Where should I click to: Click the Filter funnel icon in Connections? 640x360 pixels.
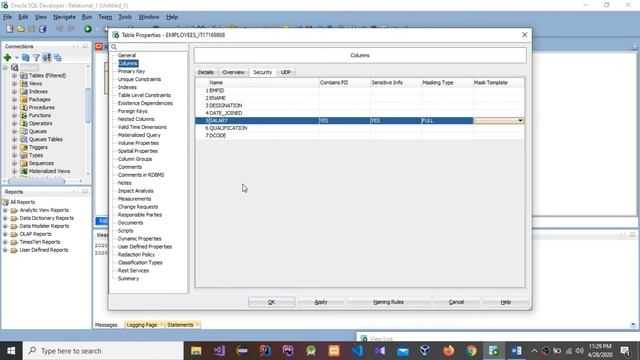point(36,58)
